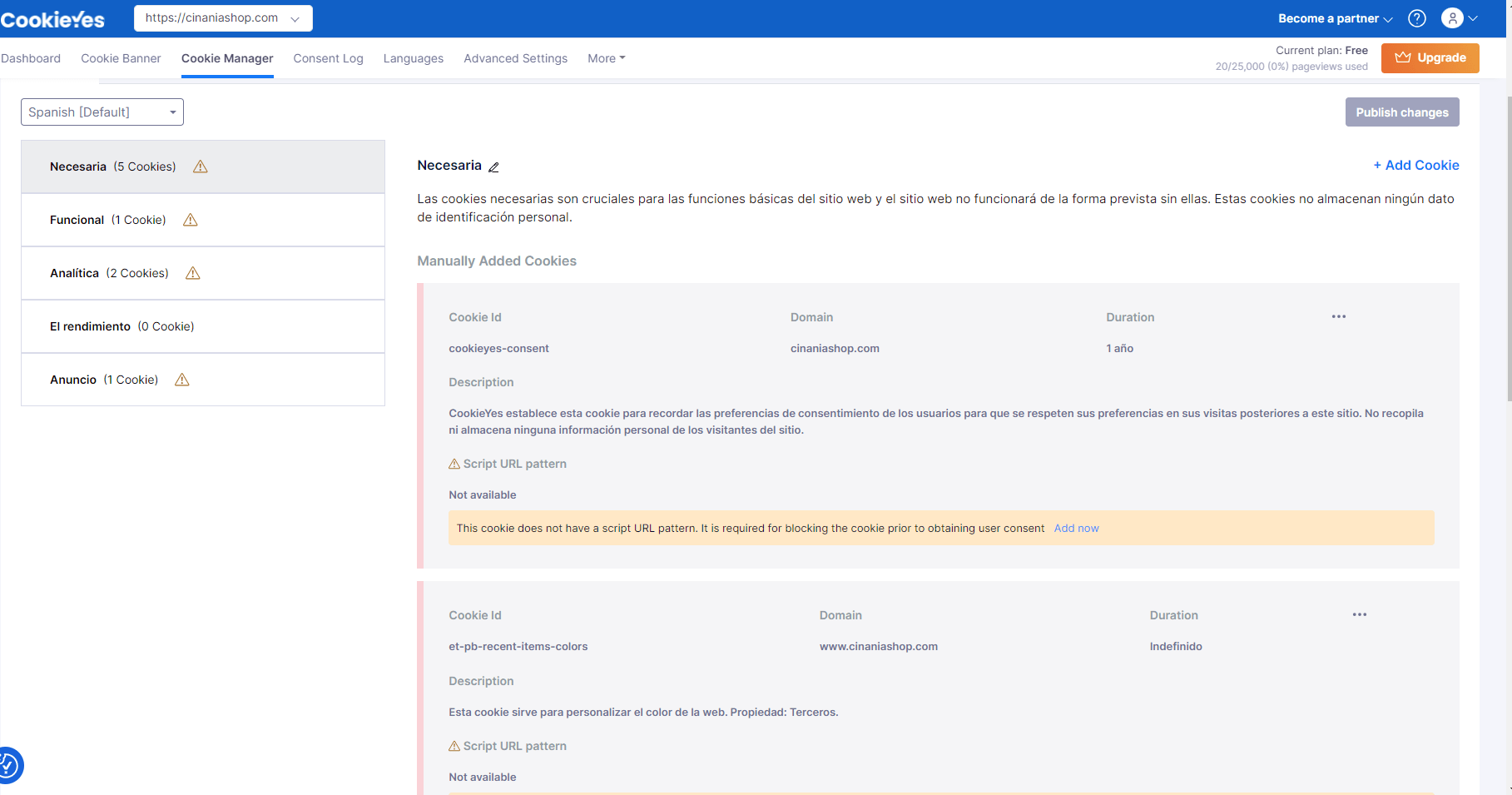Image resolution: width=1512 pixels, height=795 pixels.
Task: Click Add now link for script URL pattern
Action: pyautogui.click(x=1076, y=528)
